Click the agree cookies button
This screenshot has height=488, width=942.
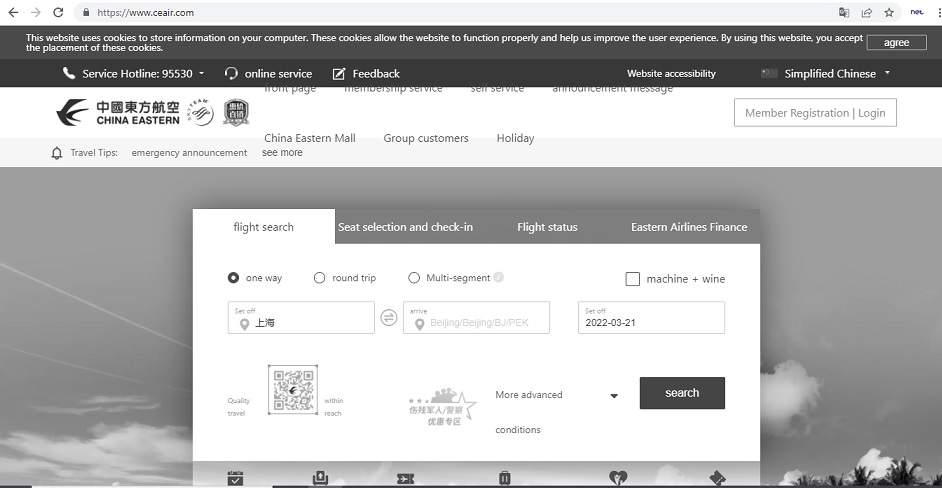tap(896, 42)
